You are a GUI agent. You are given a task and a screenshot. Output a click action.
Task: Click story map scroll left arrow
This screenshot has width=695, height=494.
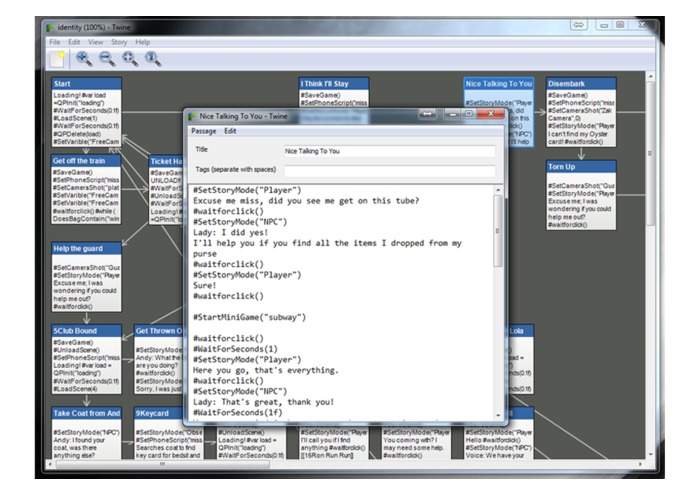[x=50, y=464]
